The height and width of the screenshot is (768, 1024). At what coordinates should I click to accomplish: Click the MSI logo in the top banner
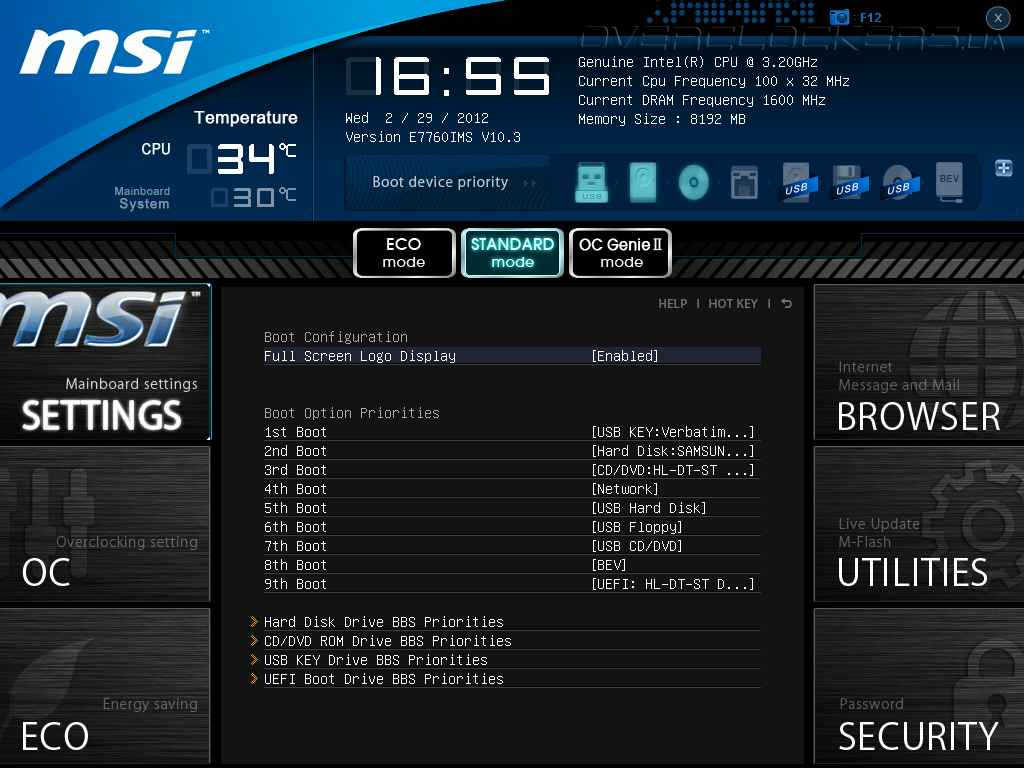[x=113, y=52]
